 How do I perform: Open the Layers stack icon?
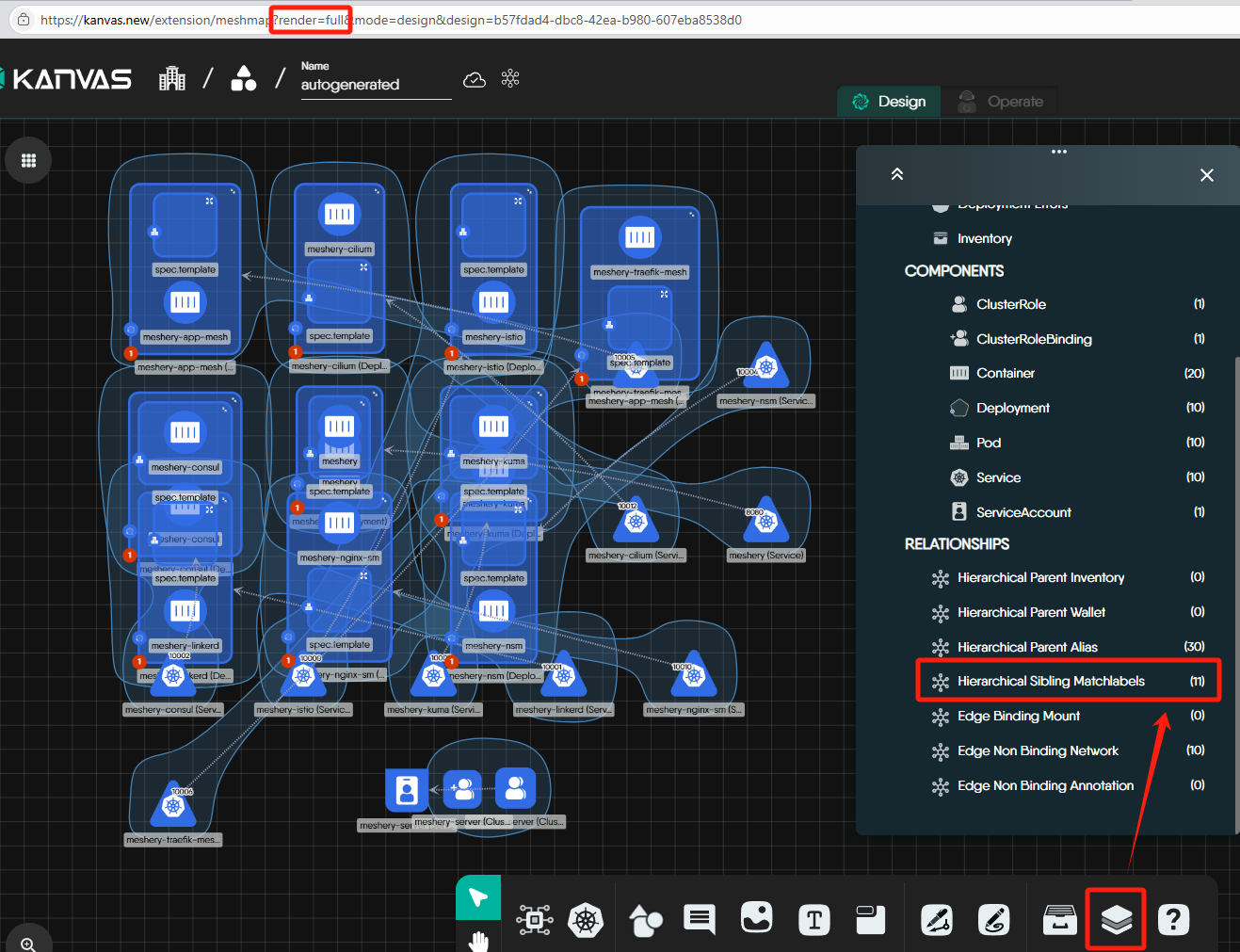point(1116,919)
